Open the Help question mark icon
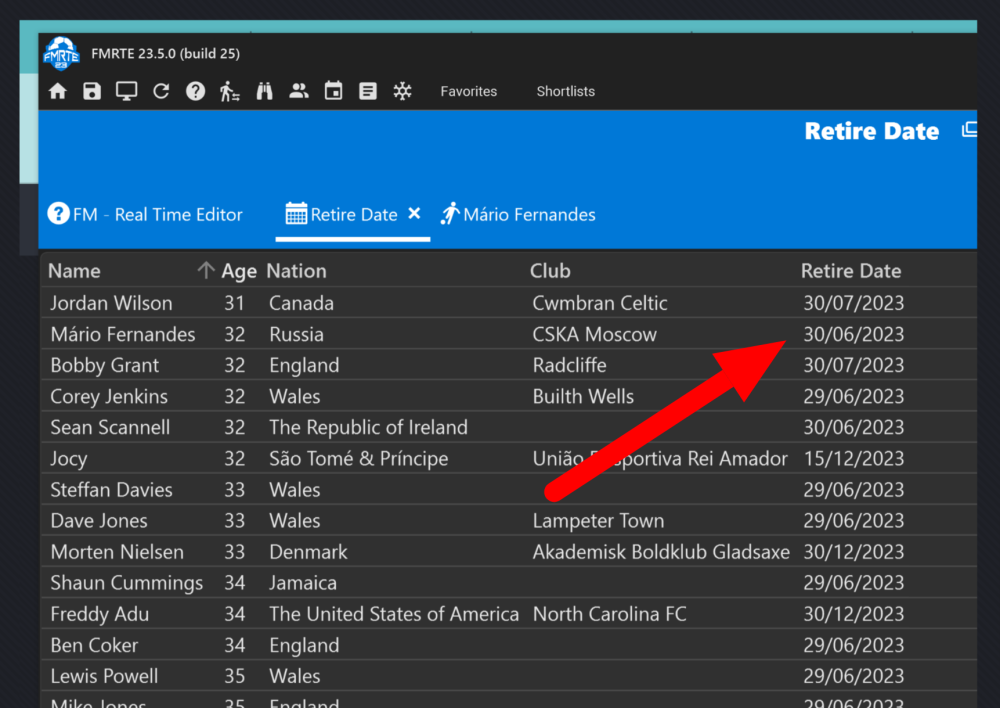 tap(195, 91)
